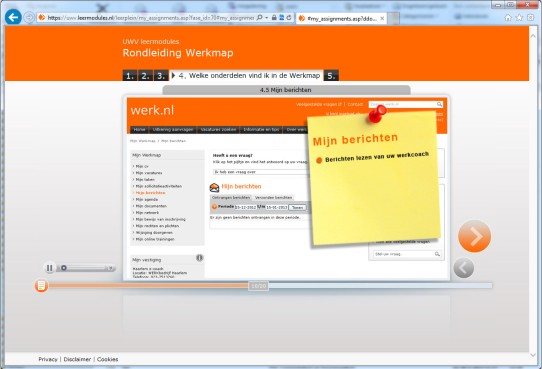Open the orange slide overview notes icon

pos(41,285)
